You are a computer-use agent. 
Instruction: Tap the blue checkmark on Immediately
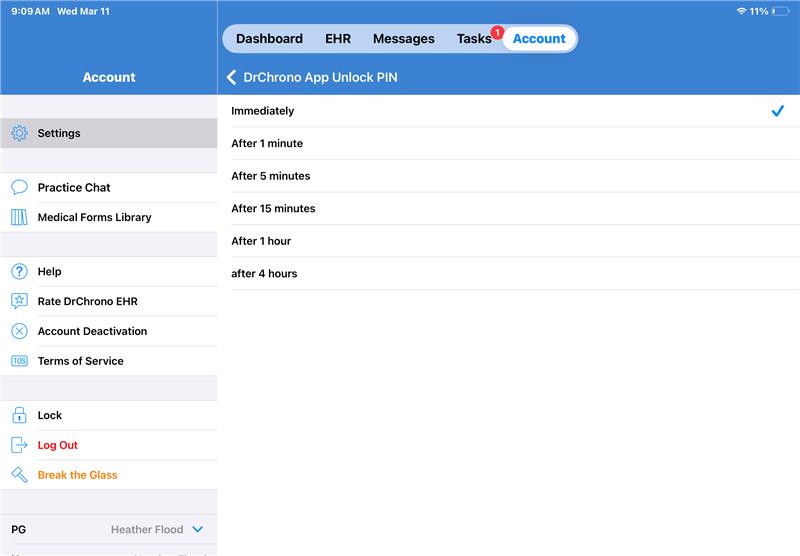[x=778, y=111]
